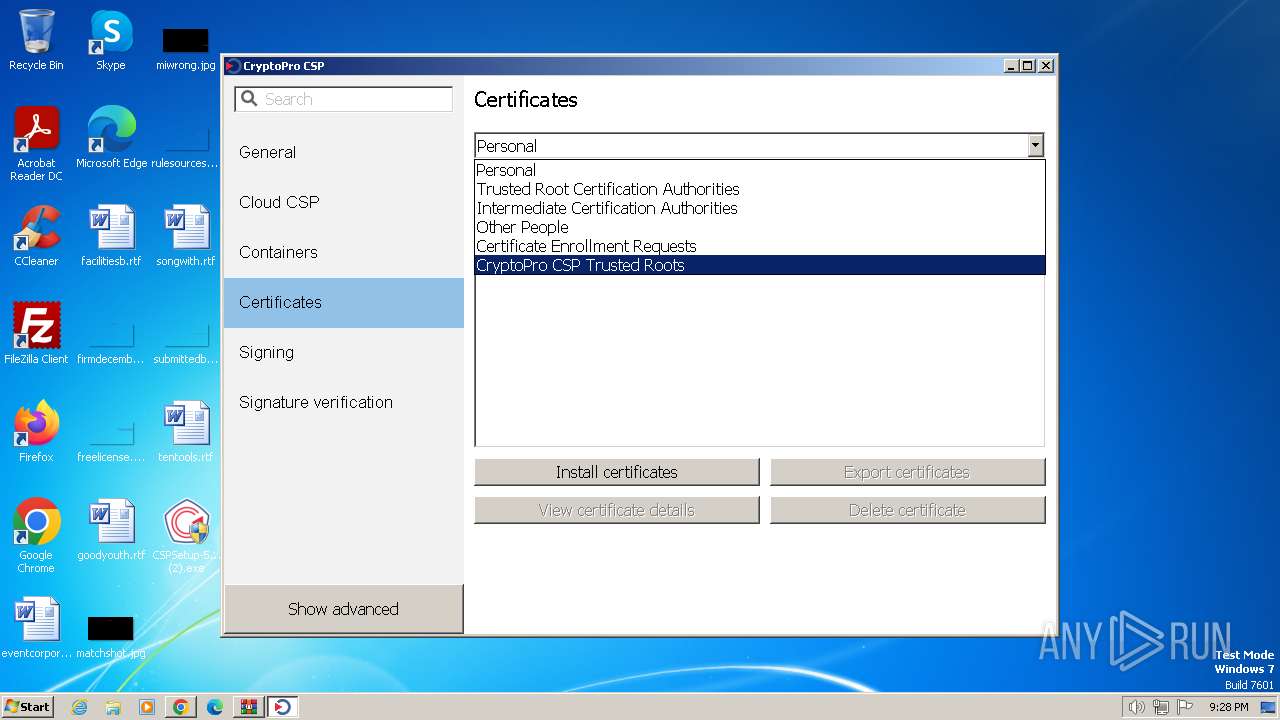Open the WinRAR taskbar icon

[249, 707]
